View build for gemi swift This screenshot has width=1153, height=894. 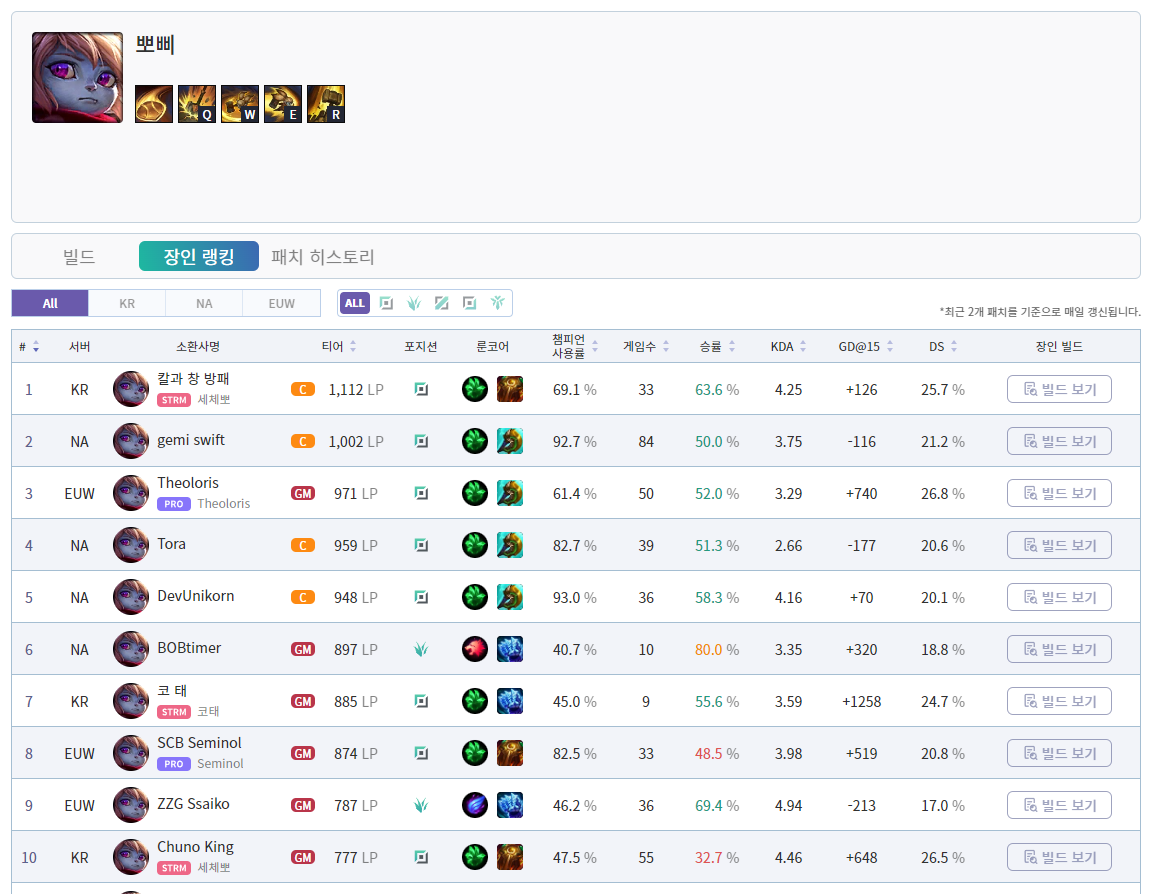[1059, 441]
